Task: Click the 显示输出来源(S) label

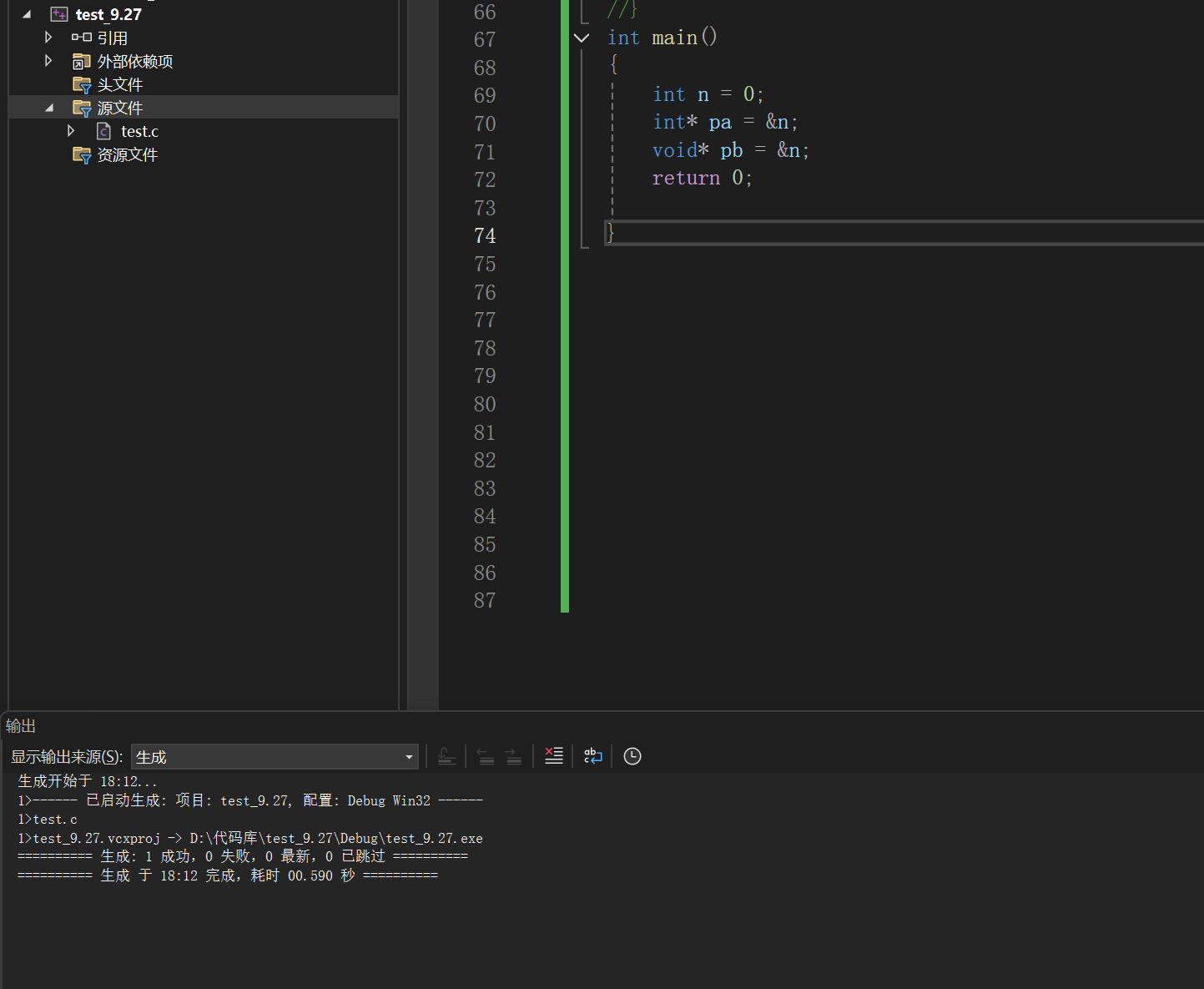Action: [x=67, y=757]
